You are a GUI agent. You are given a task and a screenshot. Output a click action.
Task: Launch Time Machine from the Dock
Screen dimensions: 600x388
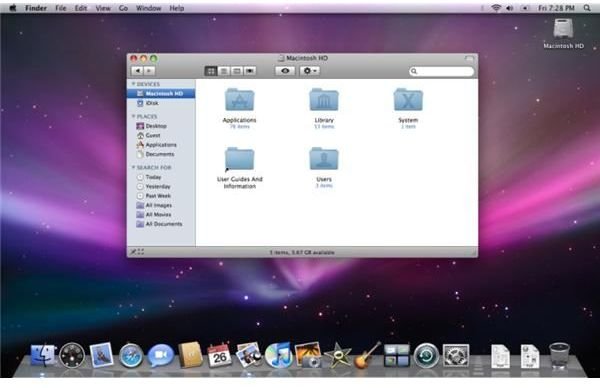tap(426, 355)
